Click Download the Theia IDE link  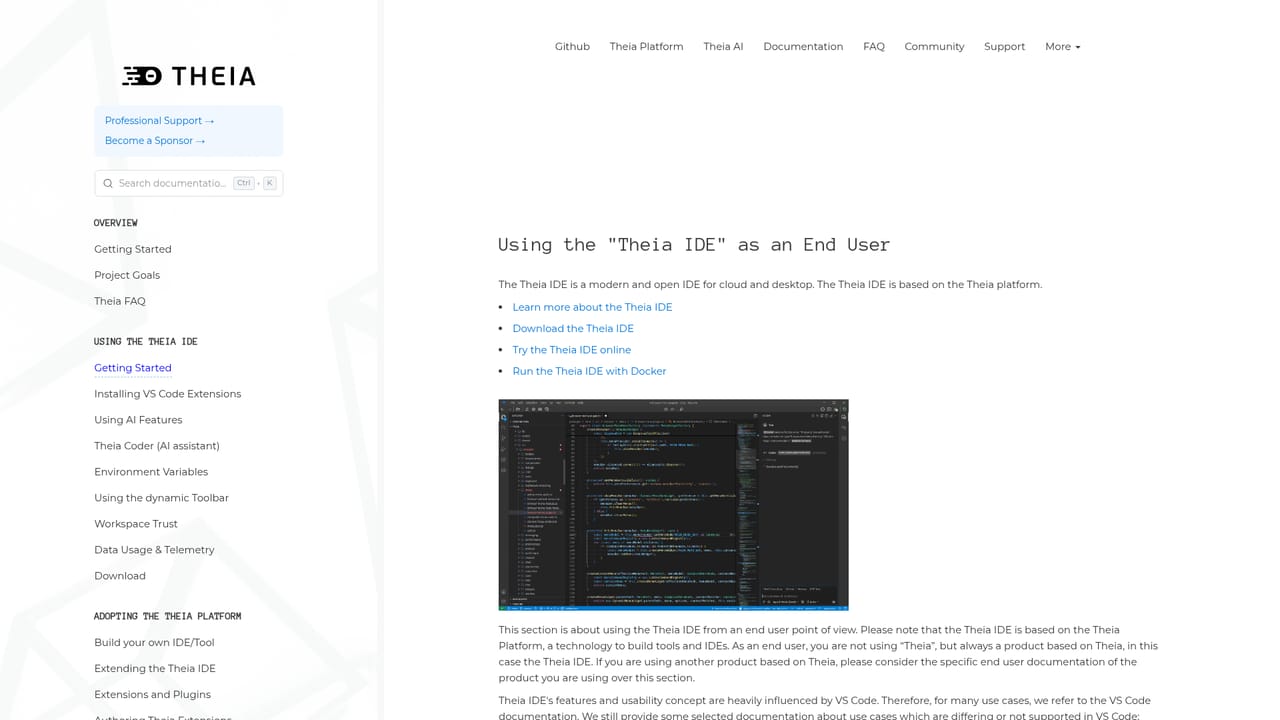click(x=573, y=328)
